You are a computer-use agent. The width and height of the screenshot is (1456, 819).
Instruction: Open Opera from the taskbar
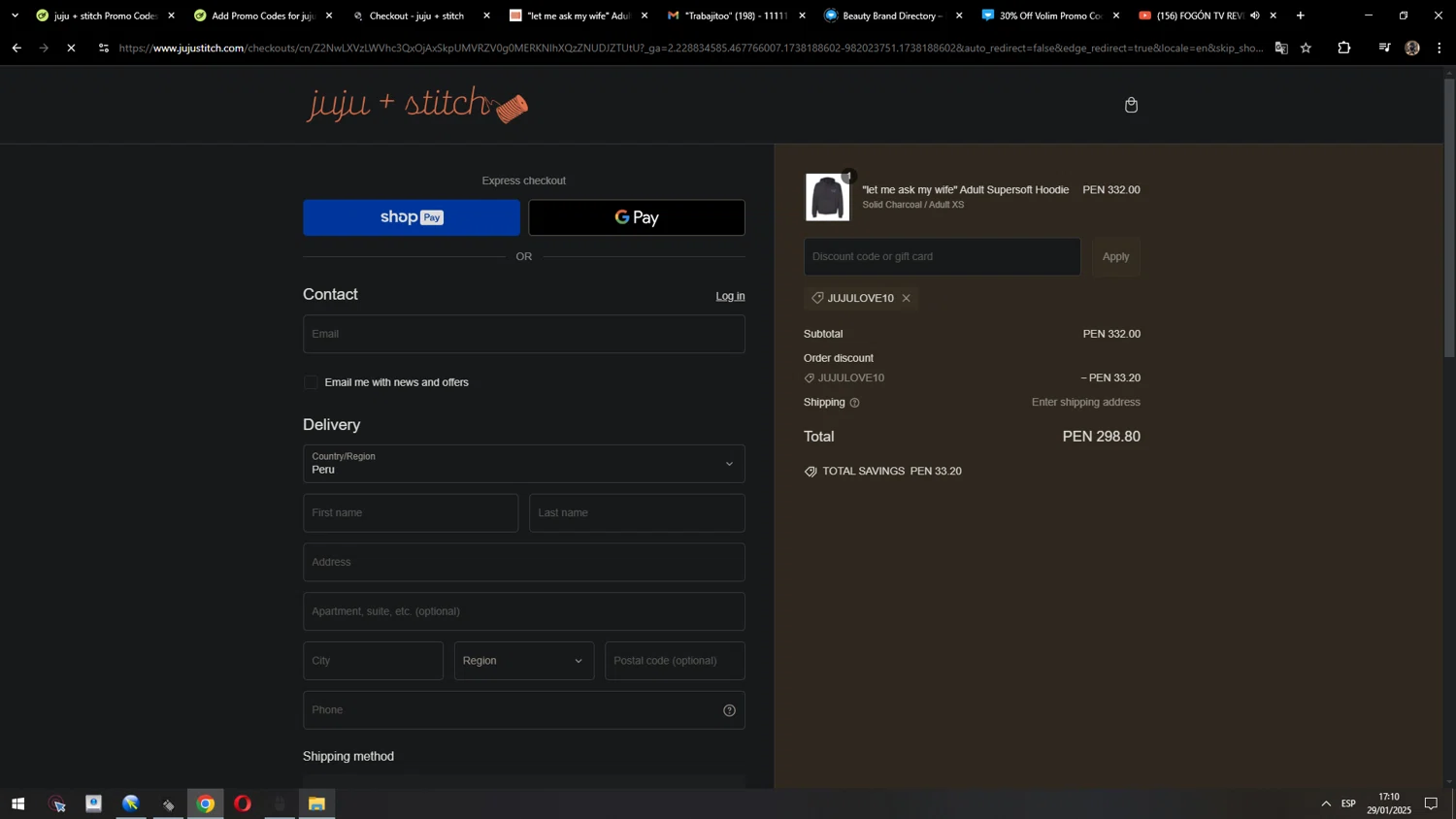pos(243,803)
